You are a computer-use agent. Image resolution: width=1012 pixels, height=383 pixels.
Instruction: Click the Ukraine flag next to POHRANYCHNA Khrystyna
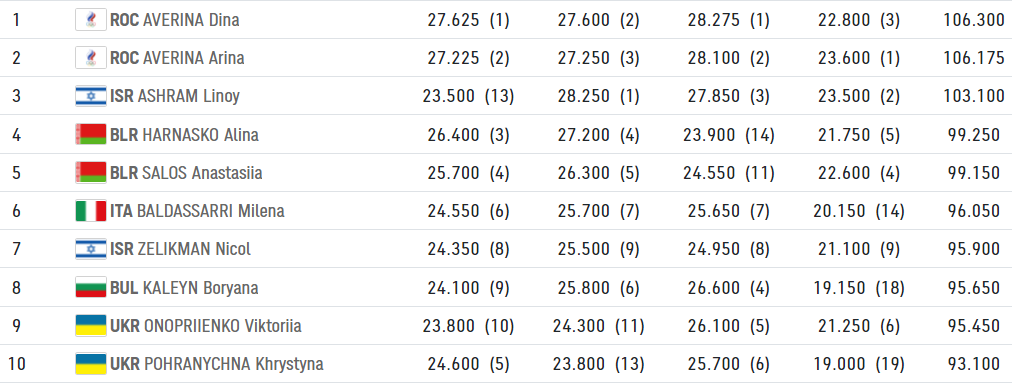coord(91,364)
